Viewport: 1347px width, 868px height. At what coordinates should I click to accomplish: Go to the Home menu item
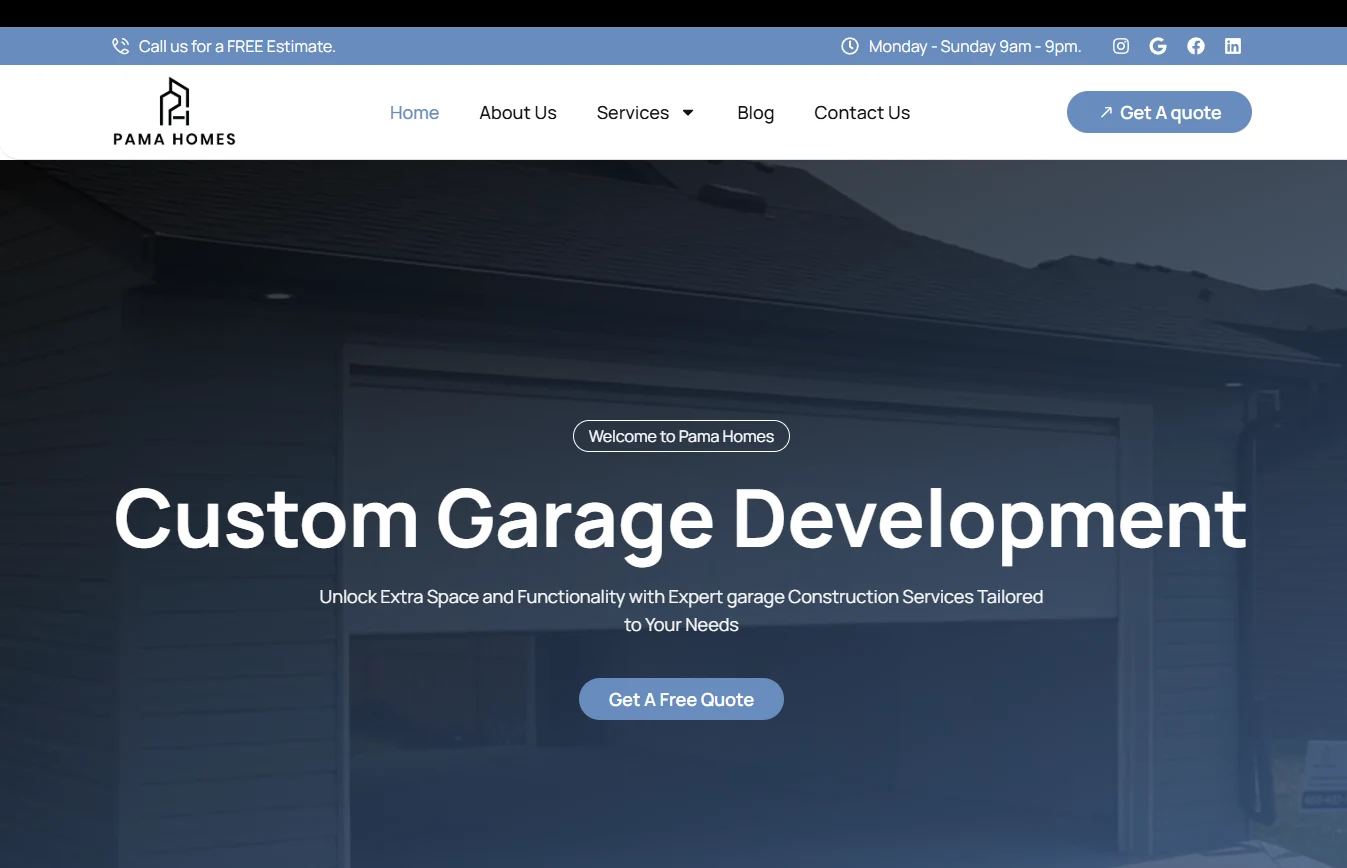pos(414,113)
